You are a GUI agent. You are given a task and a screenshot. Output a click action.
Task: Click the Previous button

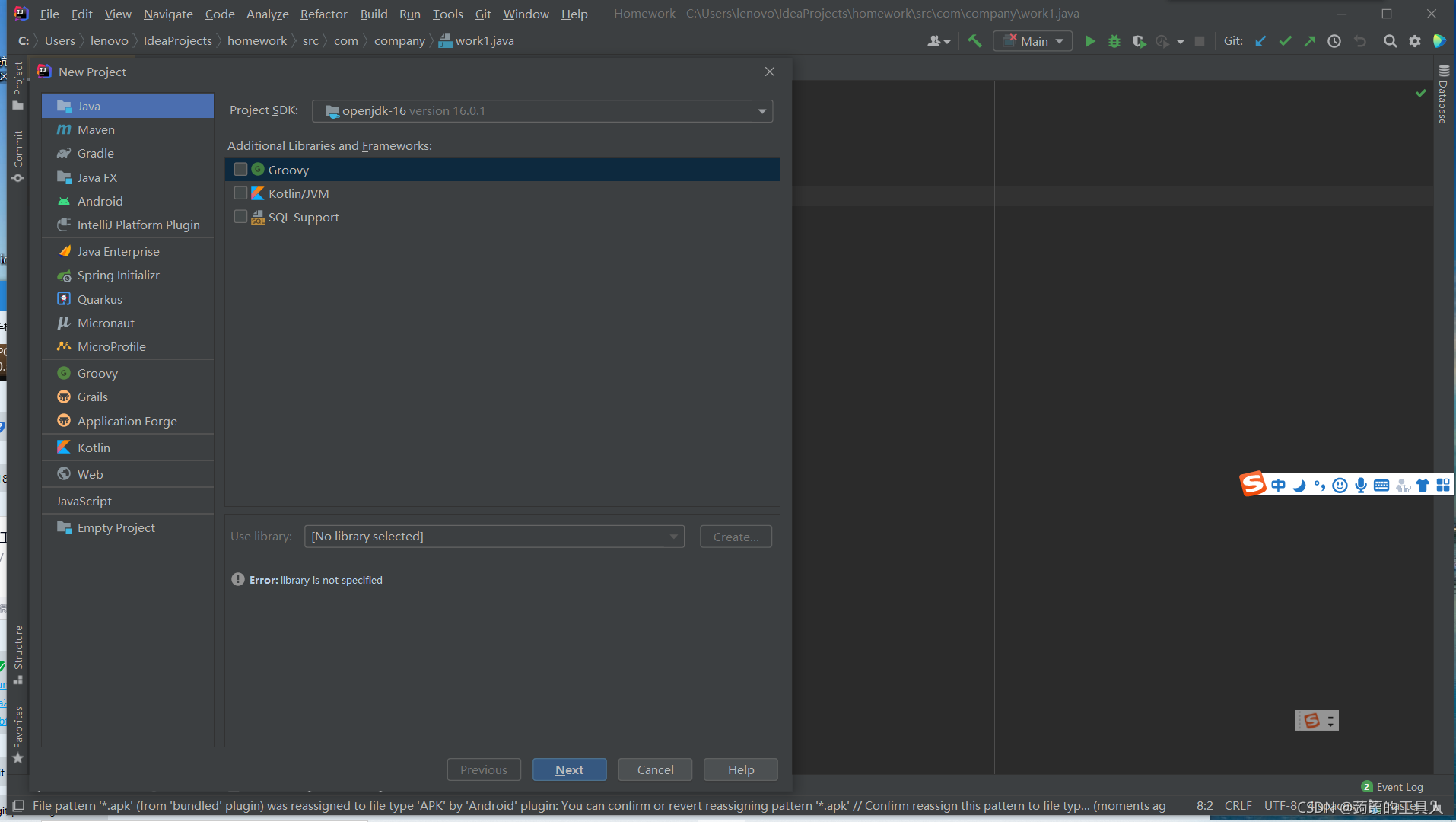pyautogui.click(x=484, y=769)
